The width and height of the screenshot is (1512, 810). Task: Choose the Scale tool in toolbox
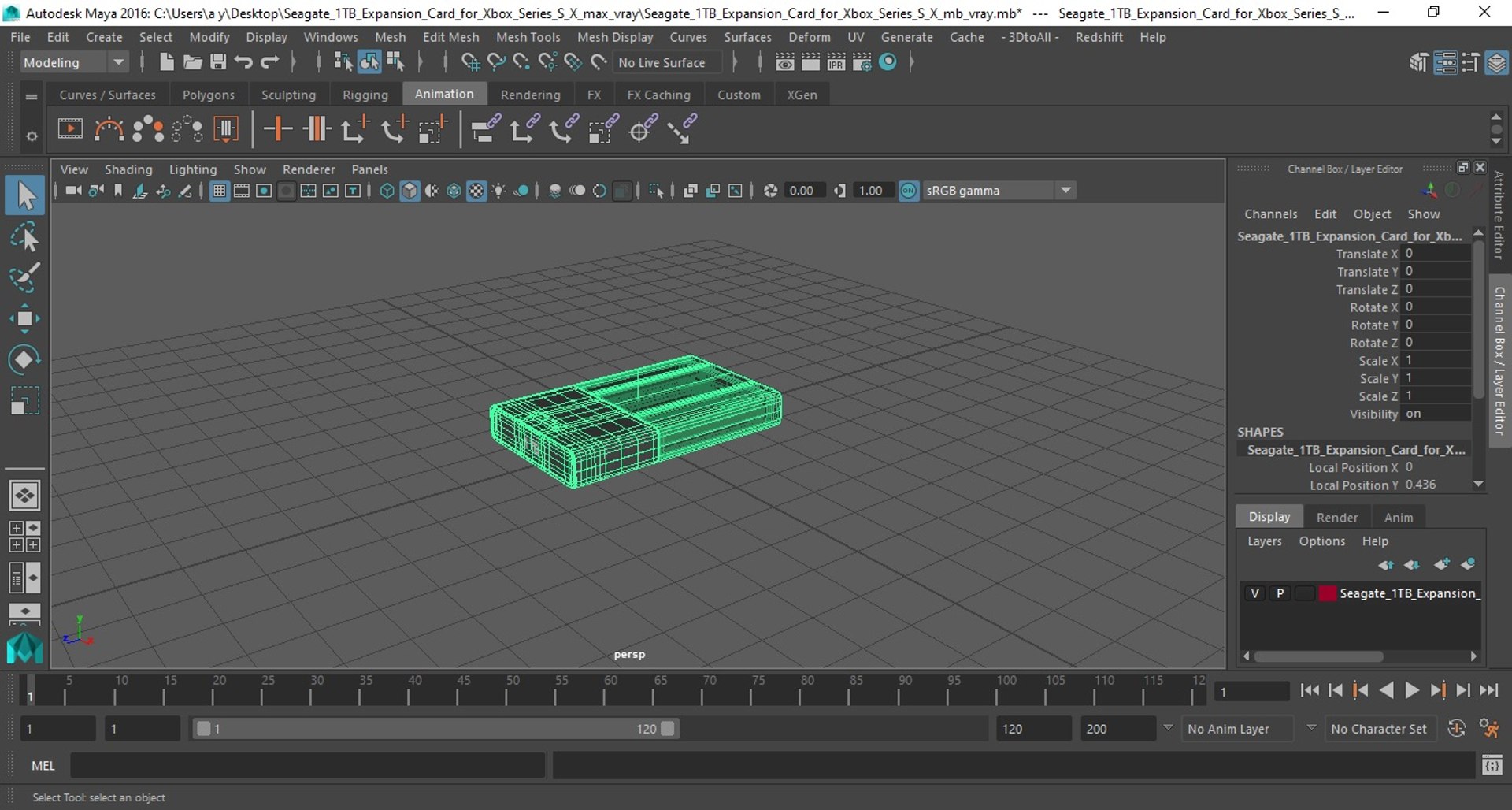[x=24, y=400]
